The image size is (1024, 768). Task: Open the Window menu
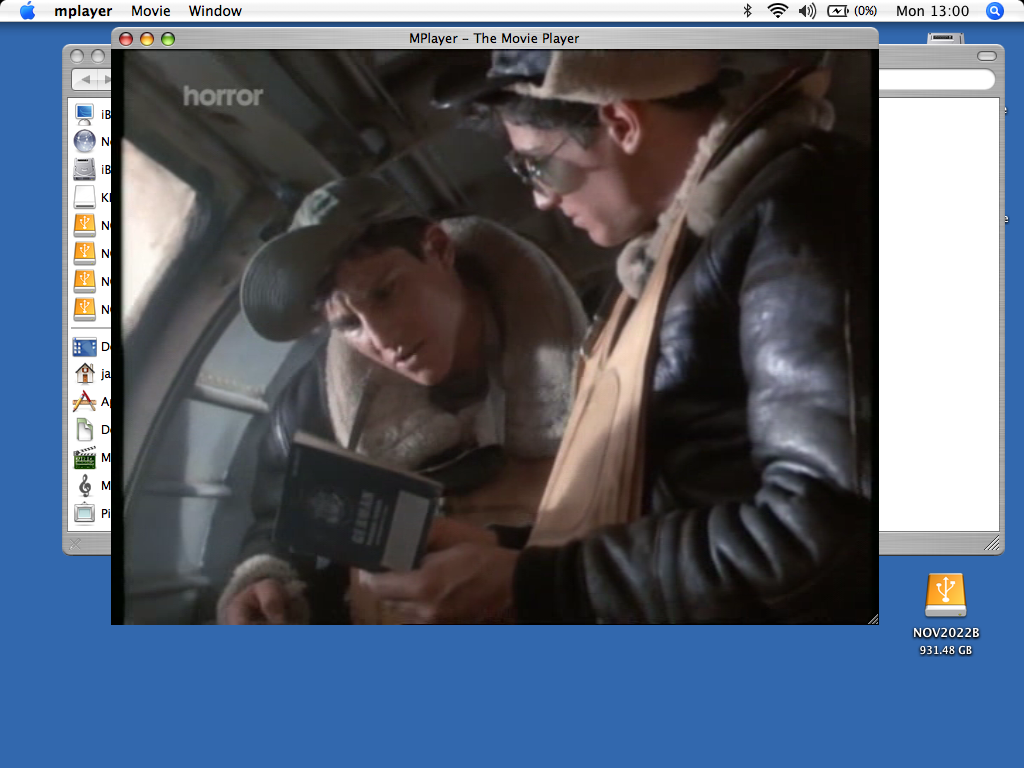point(215,11)
